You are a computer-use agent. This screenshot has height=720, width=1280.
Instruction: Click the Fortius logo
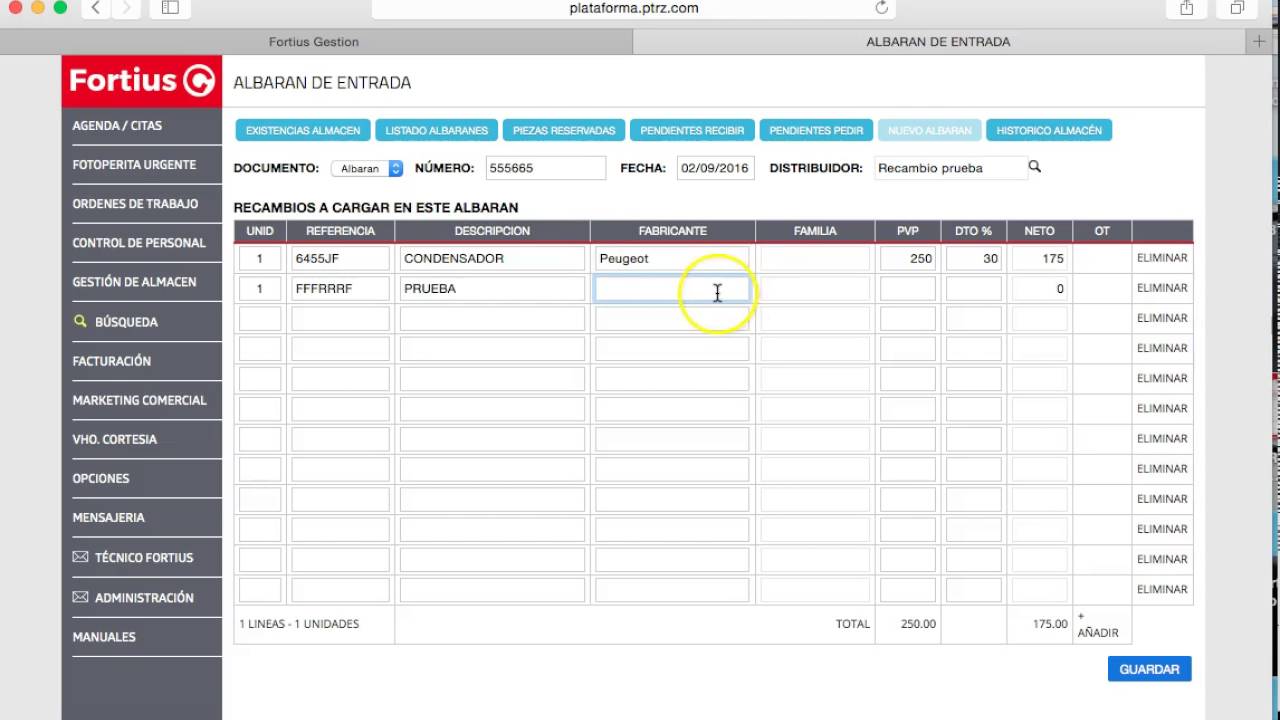[x=142, y=81]
